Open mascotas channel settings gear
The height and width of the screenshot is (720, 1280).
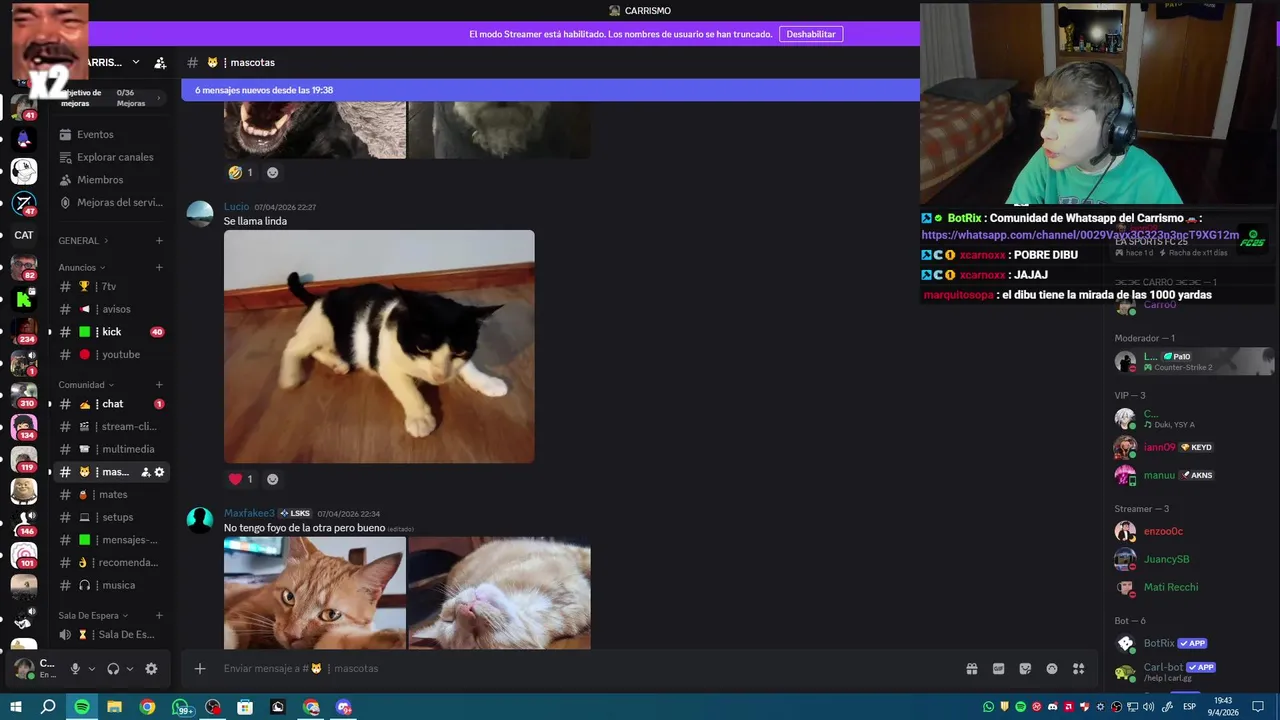tap(159, 472)
